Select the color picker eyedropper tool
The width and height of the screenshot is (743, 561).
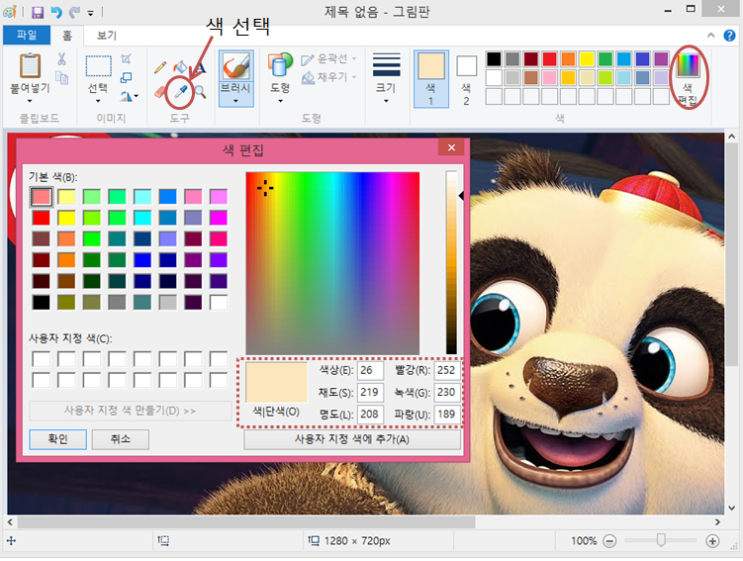[x=181, y=91]
